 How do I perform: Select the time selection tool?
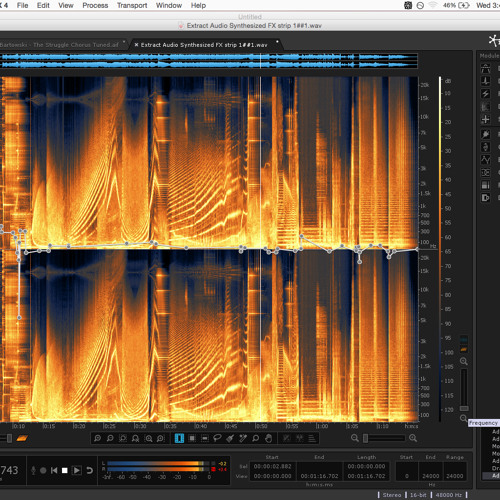point(179,438)
